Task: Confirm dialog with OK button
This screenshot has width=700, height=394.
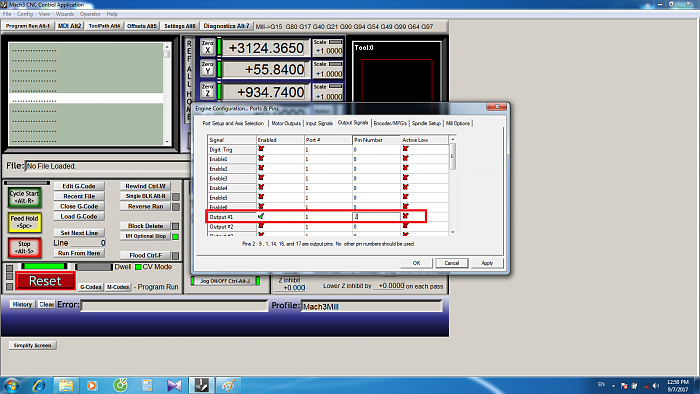Action: click(417, 263)
